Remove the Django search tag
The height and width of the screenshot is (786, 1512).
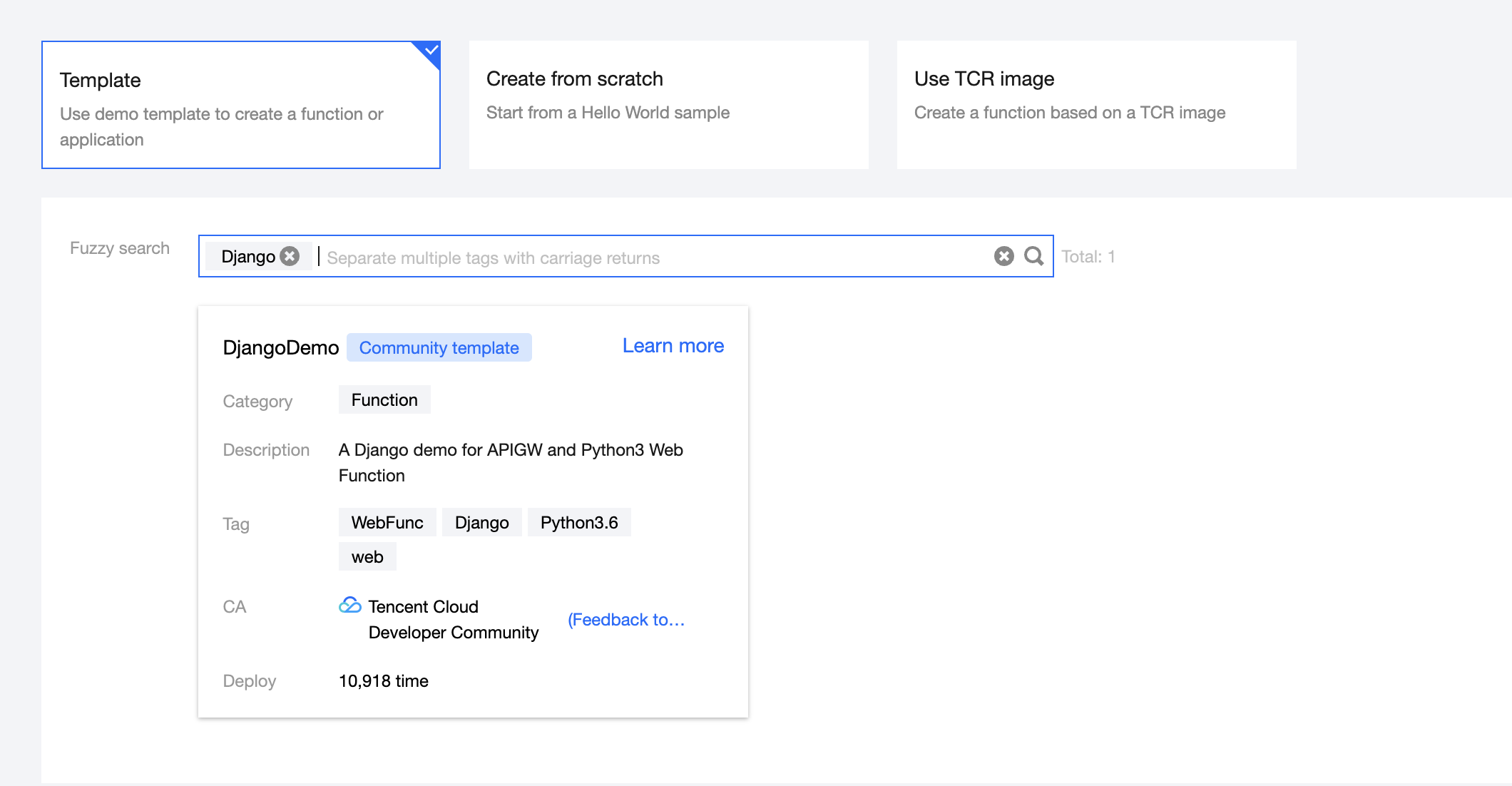[290, 256]
